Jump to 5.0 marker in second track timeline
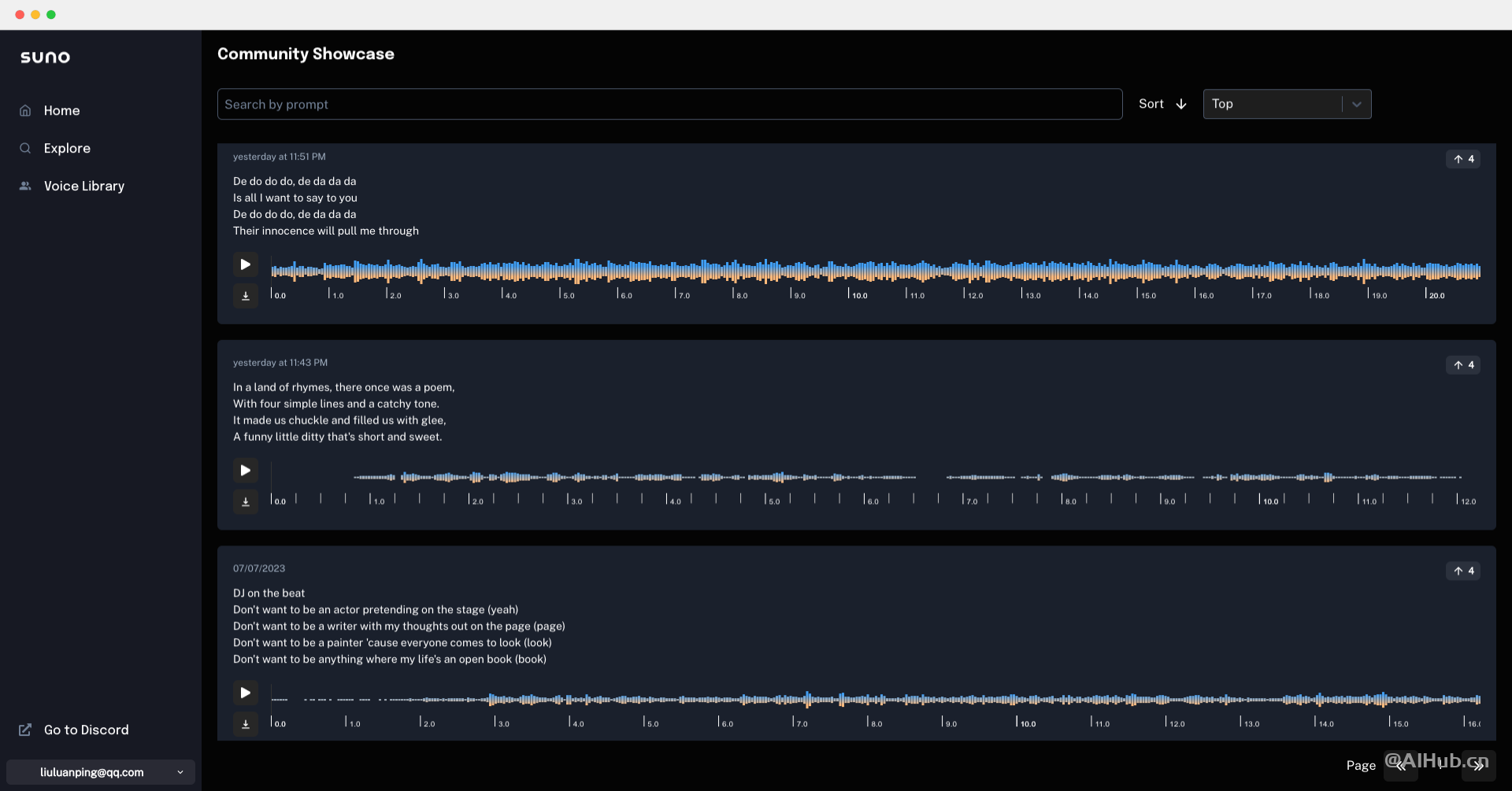 (774, 501)
